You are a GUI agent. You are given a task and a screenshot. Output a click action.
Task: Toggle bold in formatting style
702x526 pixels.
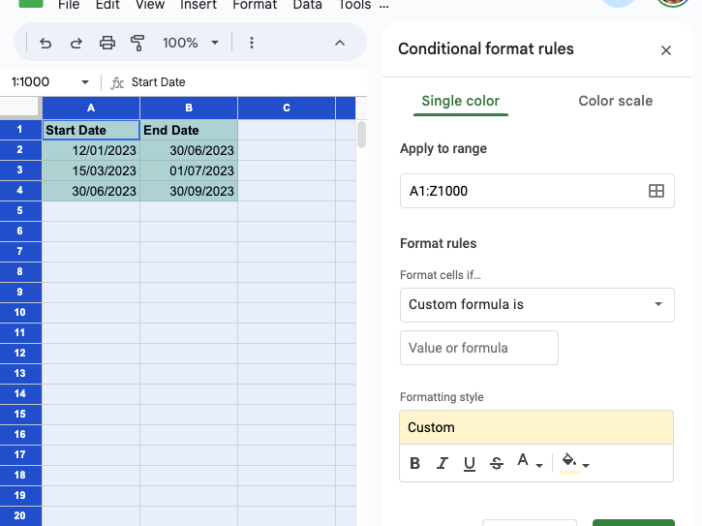415,463
